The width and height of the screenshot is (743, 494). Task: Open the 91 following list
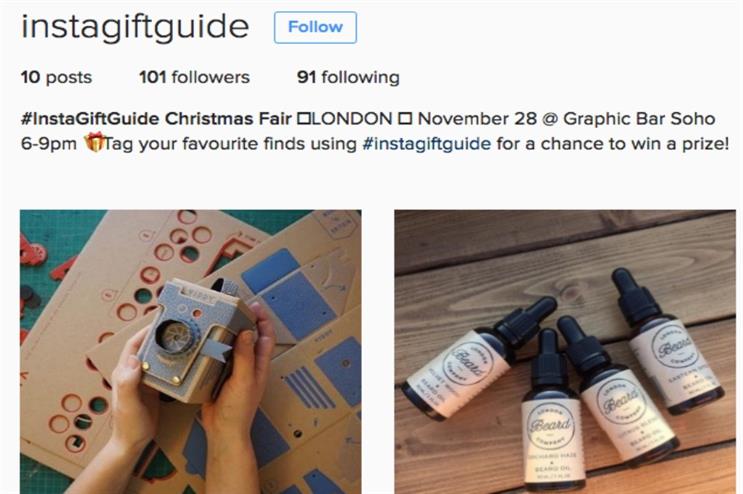tap(348, 77)
